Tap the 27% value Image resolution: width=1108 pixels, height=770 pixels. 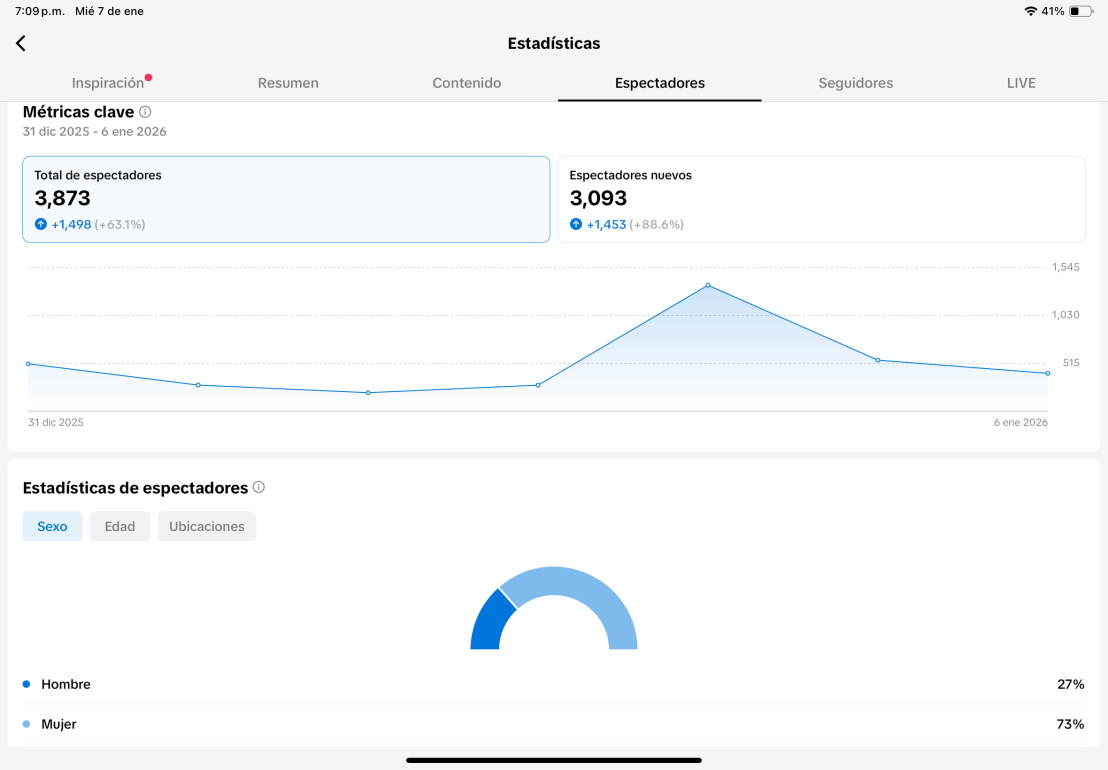point(1071,684)
